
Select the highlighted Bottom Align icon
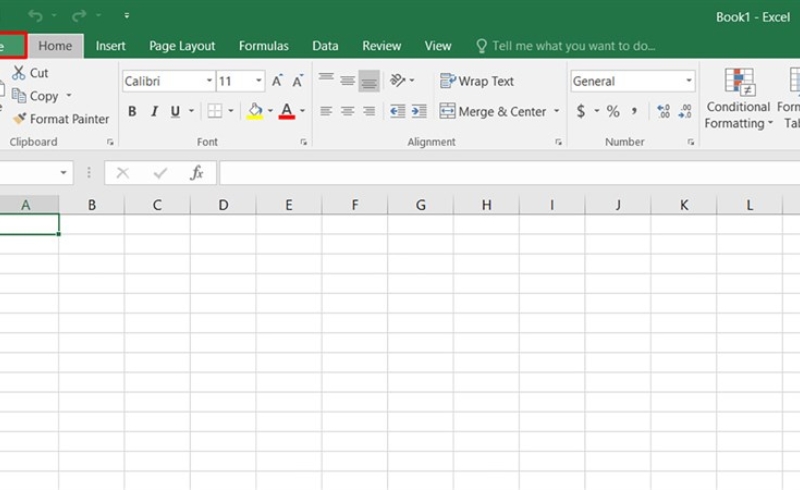pos(369,81)
